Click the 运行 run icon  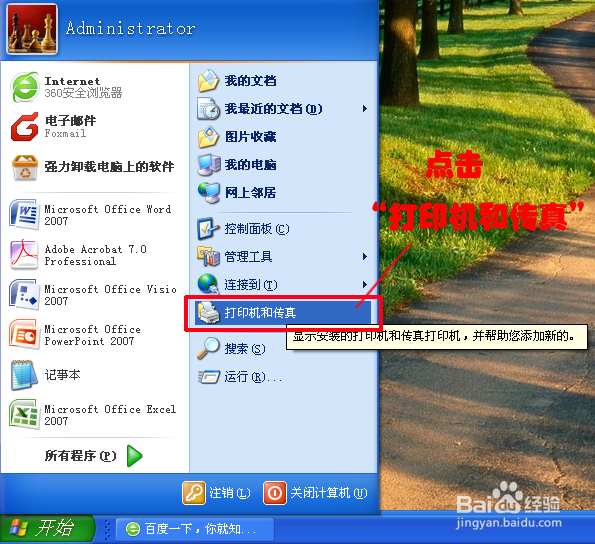tap(208, 377)
